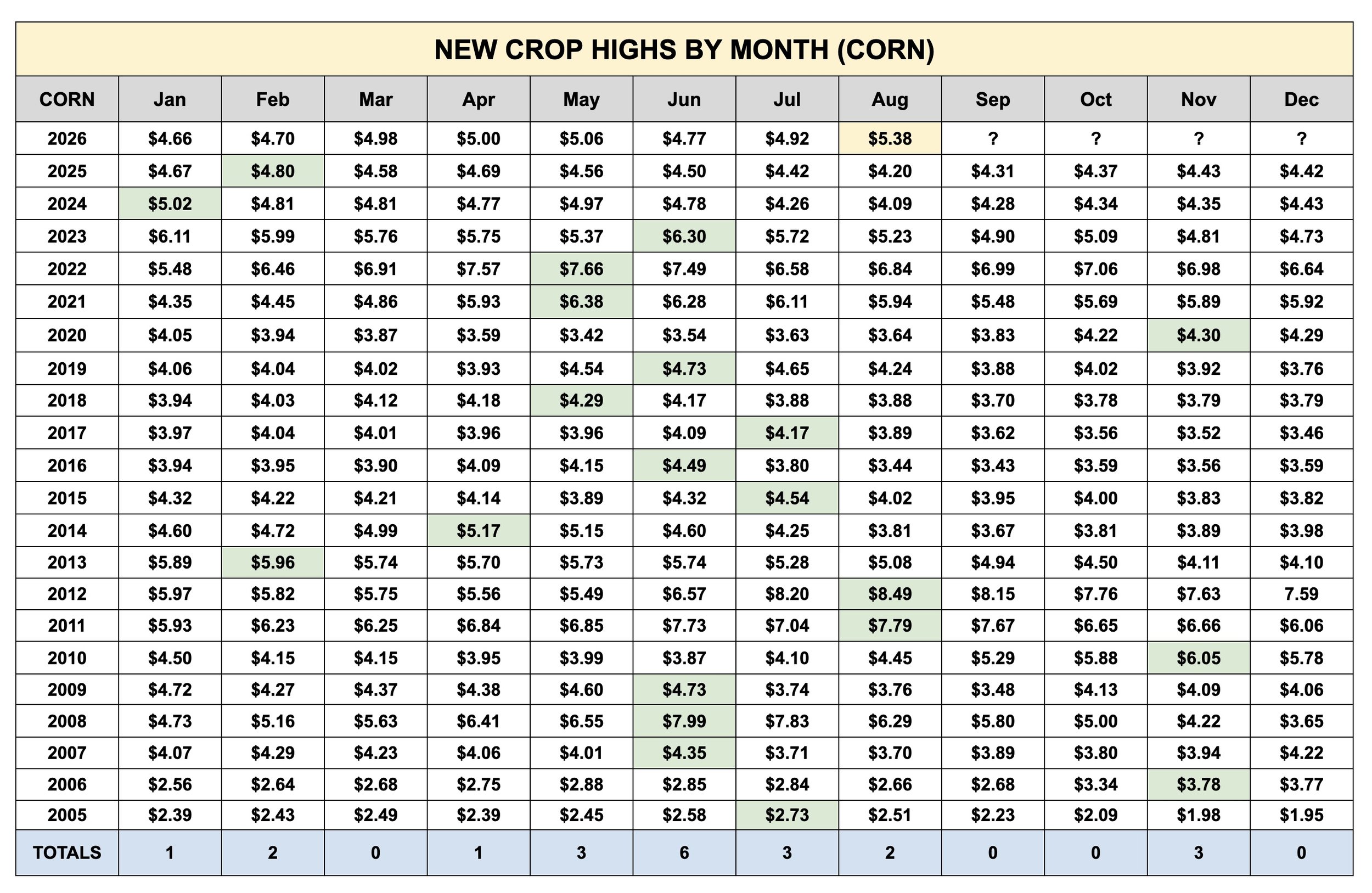Click the highlighted 2026 August $5.38 cell
Image resolution: width=1372 pixels, height=893 pixels.
(890, 138)
